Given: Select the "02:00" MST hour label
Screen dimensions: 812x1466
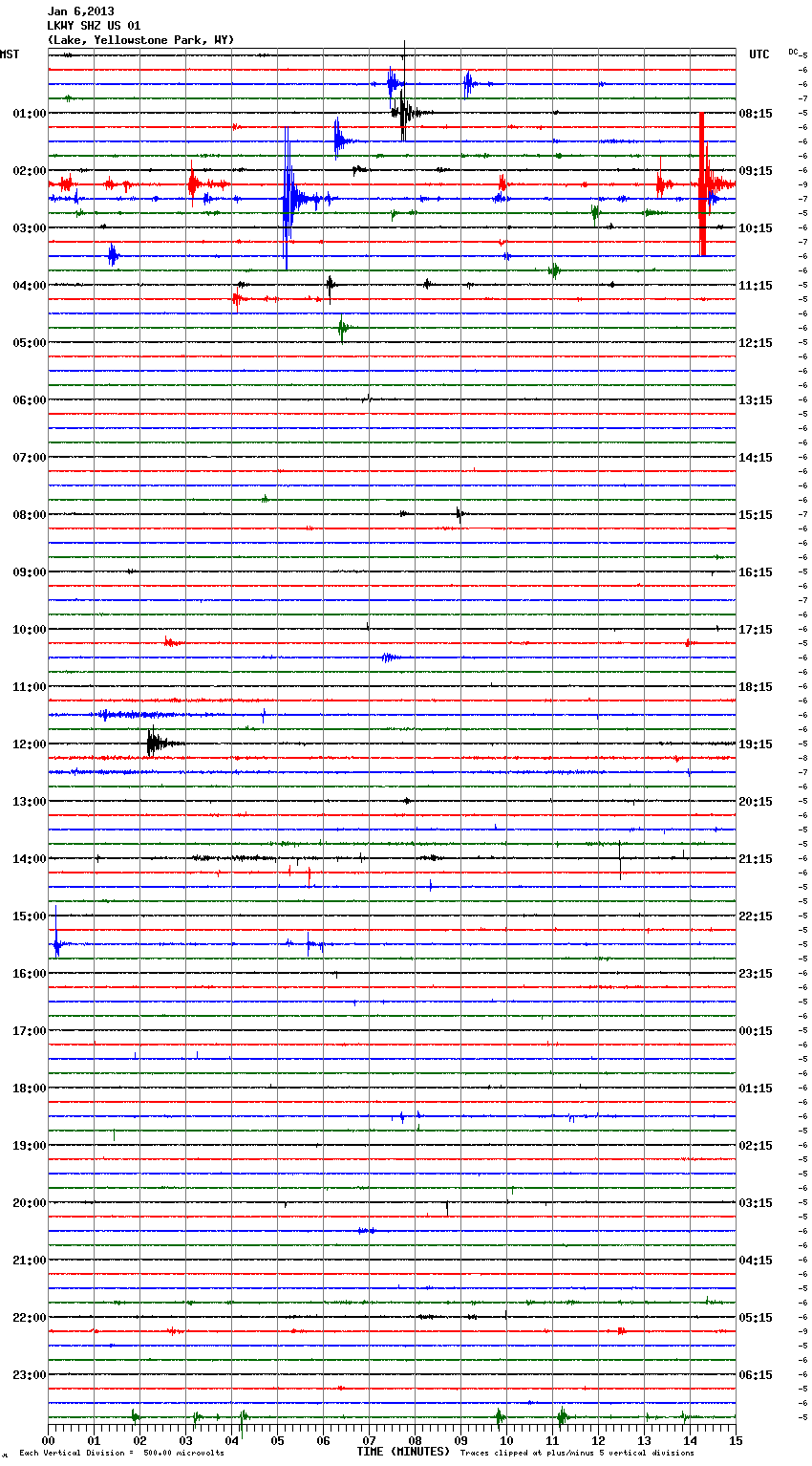Looking at the screenshot, I should tap(30, 170).
